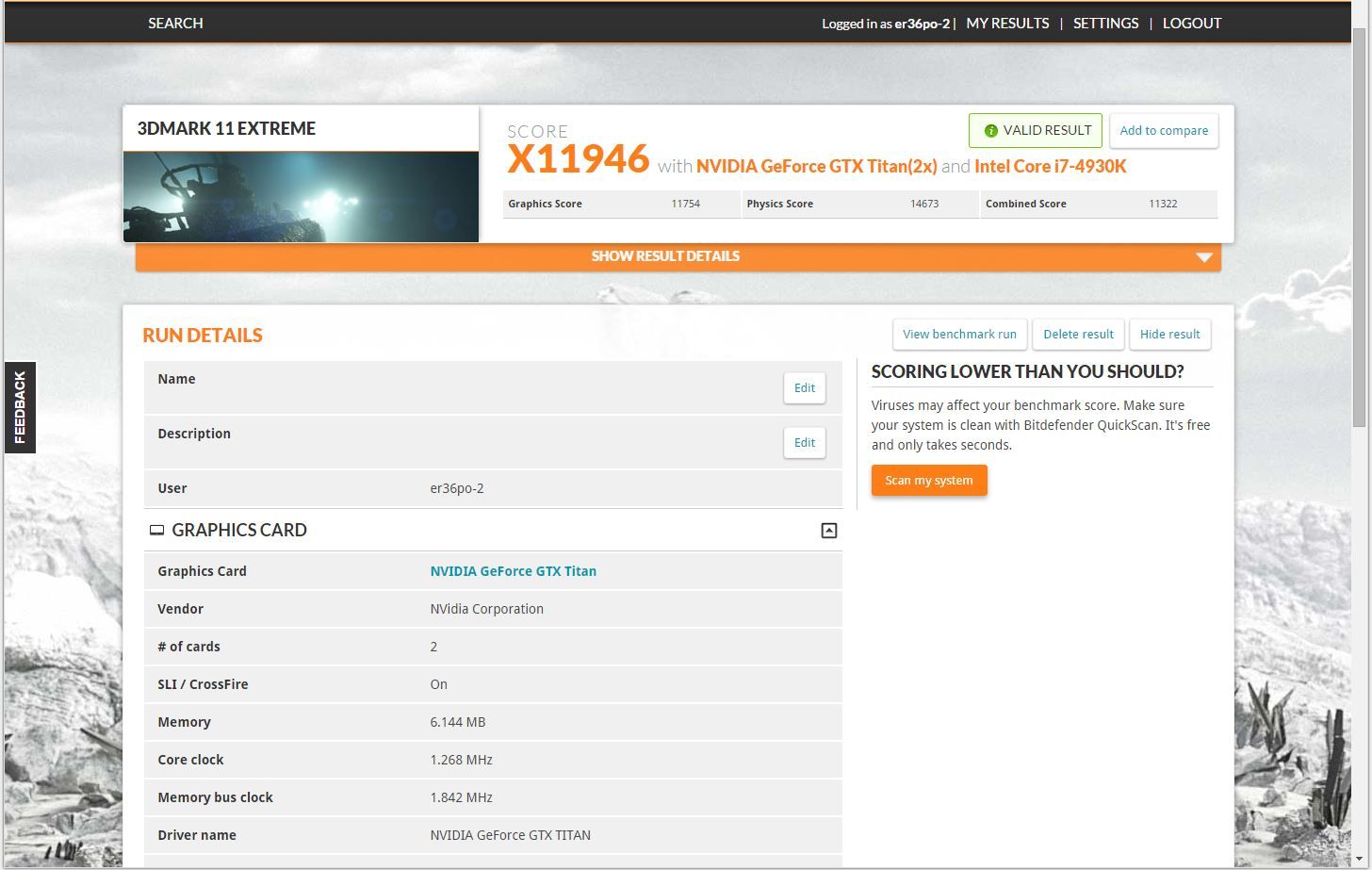Viewport: 1372px width, 870px height.
Task: Open the SEARCH menu item
Action: click(175, 24)
